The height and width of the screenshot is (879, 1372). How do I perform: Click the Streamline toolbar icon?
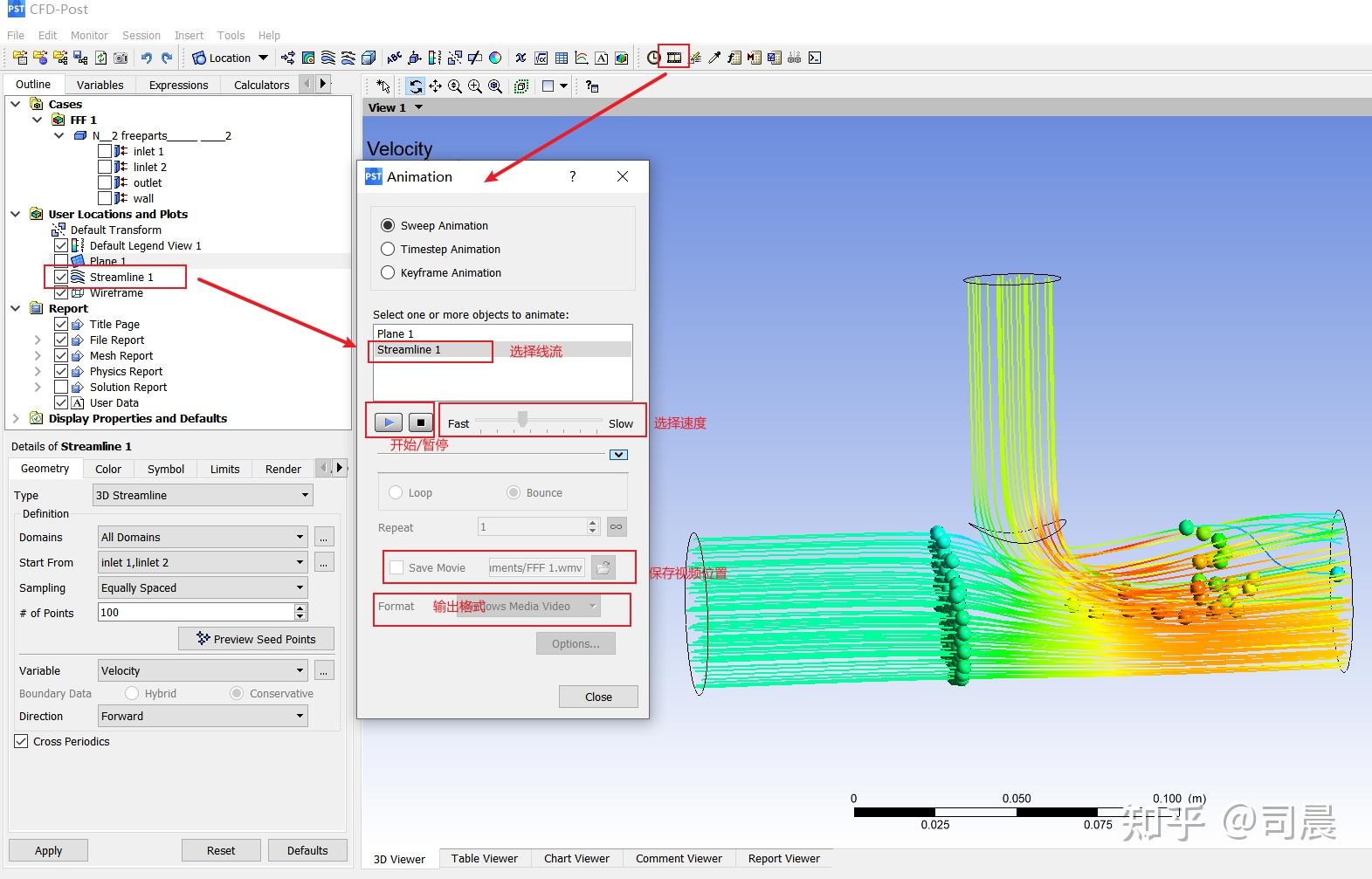tap(328, 58)
